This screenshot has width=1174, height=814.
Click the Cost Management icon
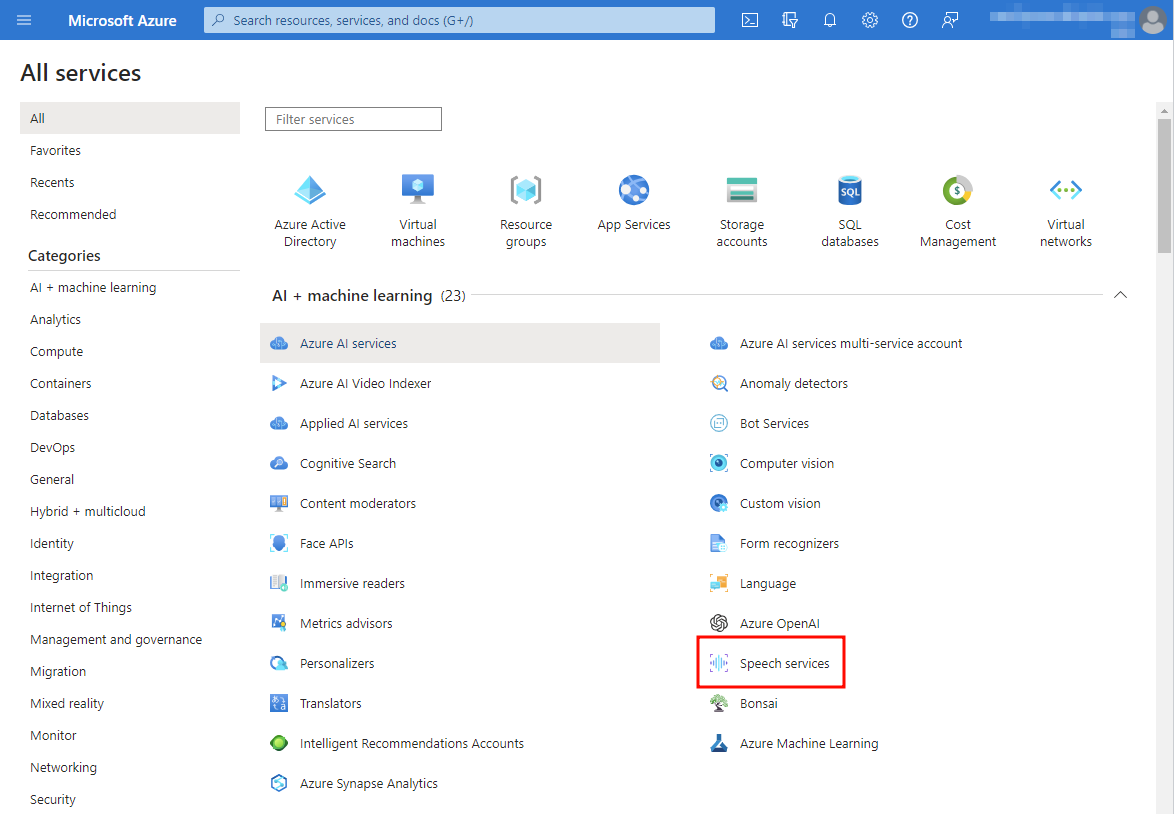[957, 189]
